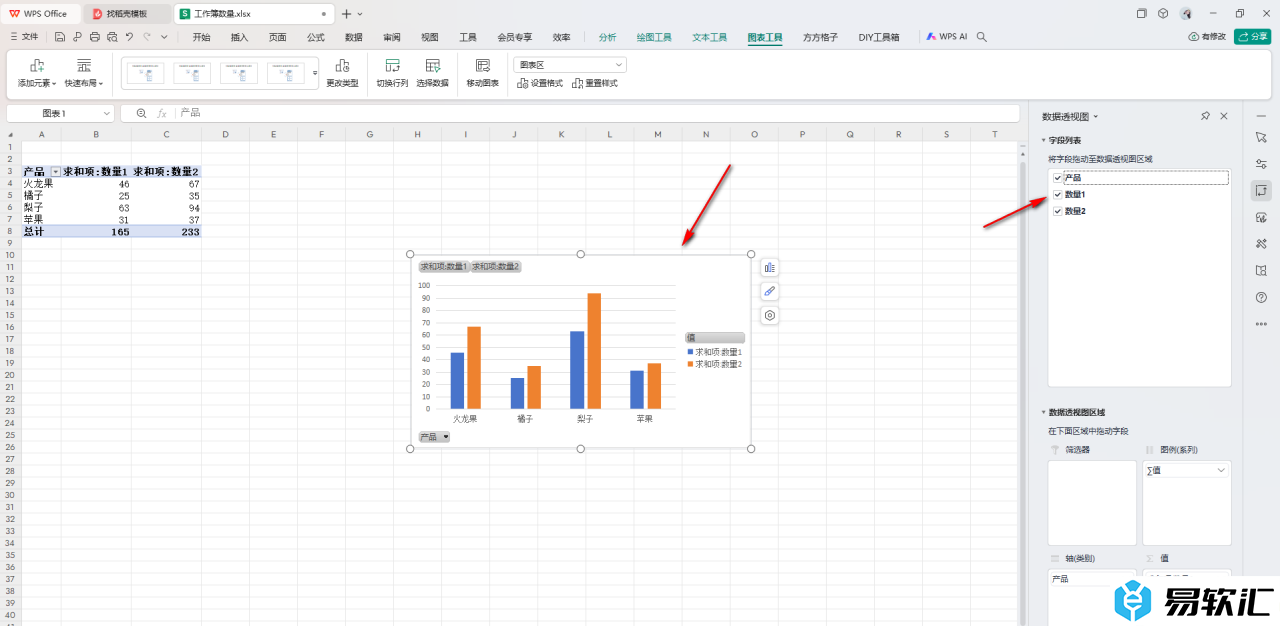
Task: Click the user avatar icon in title bar
Action: click(1186, 14)
